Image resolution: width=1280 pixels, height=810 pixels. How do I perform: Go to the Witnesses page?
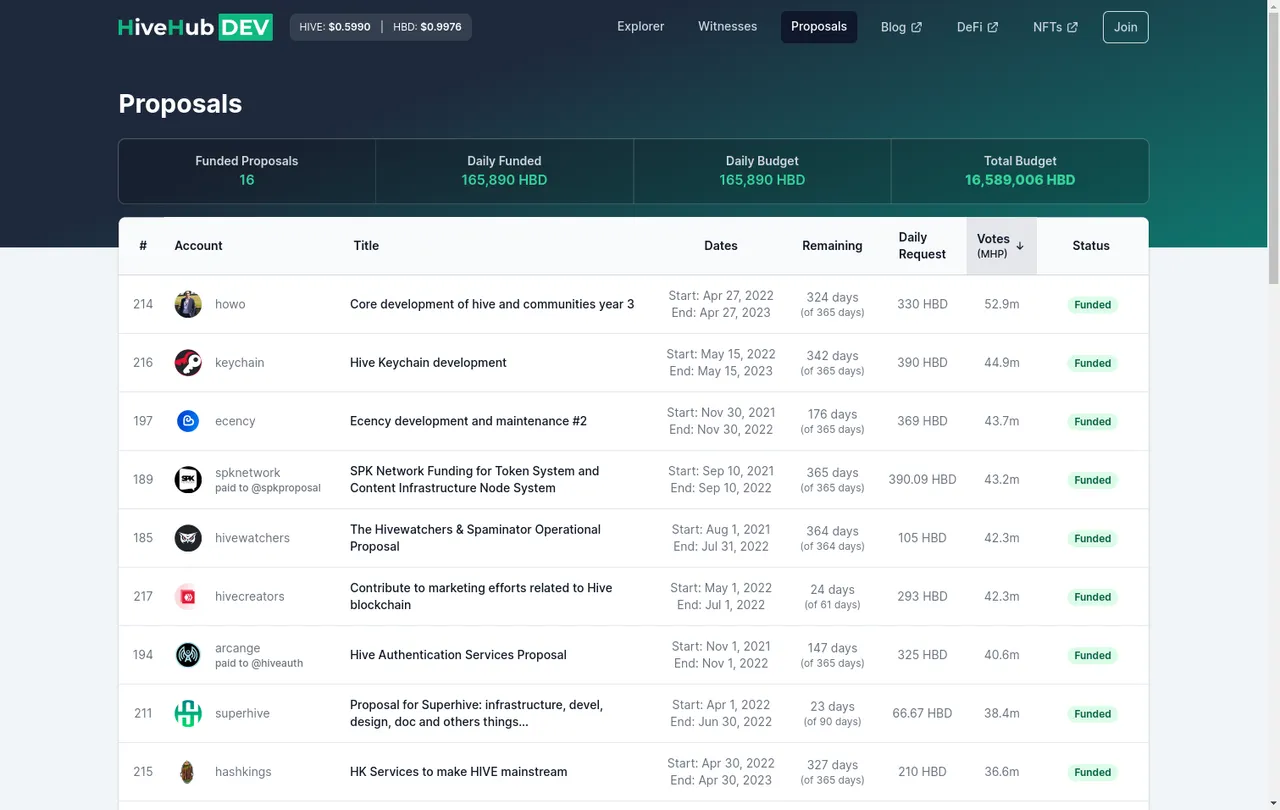728,27
